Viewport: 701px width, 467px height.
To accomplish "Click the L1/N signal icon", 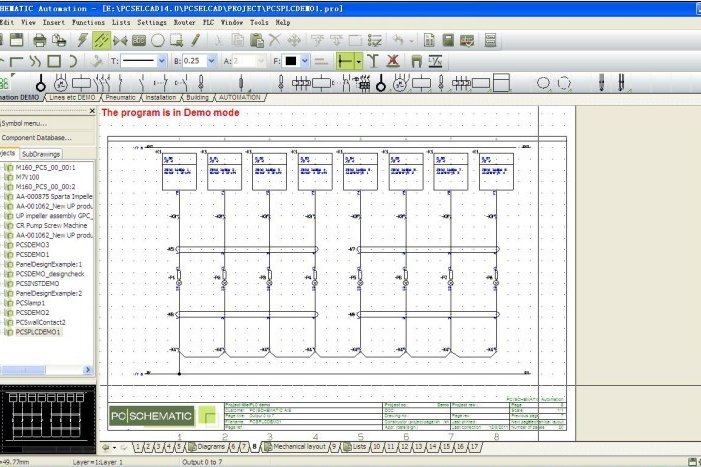I will pos(435,61).
